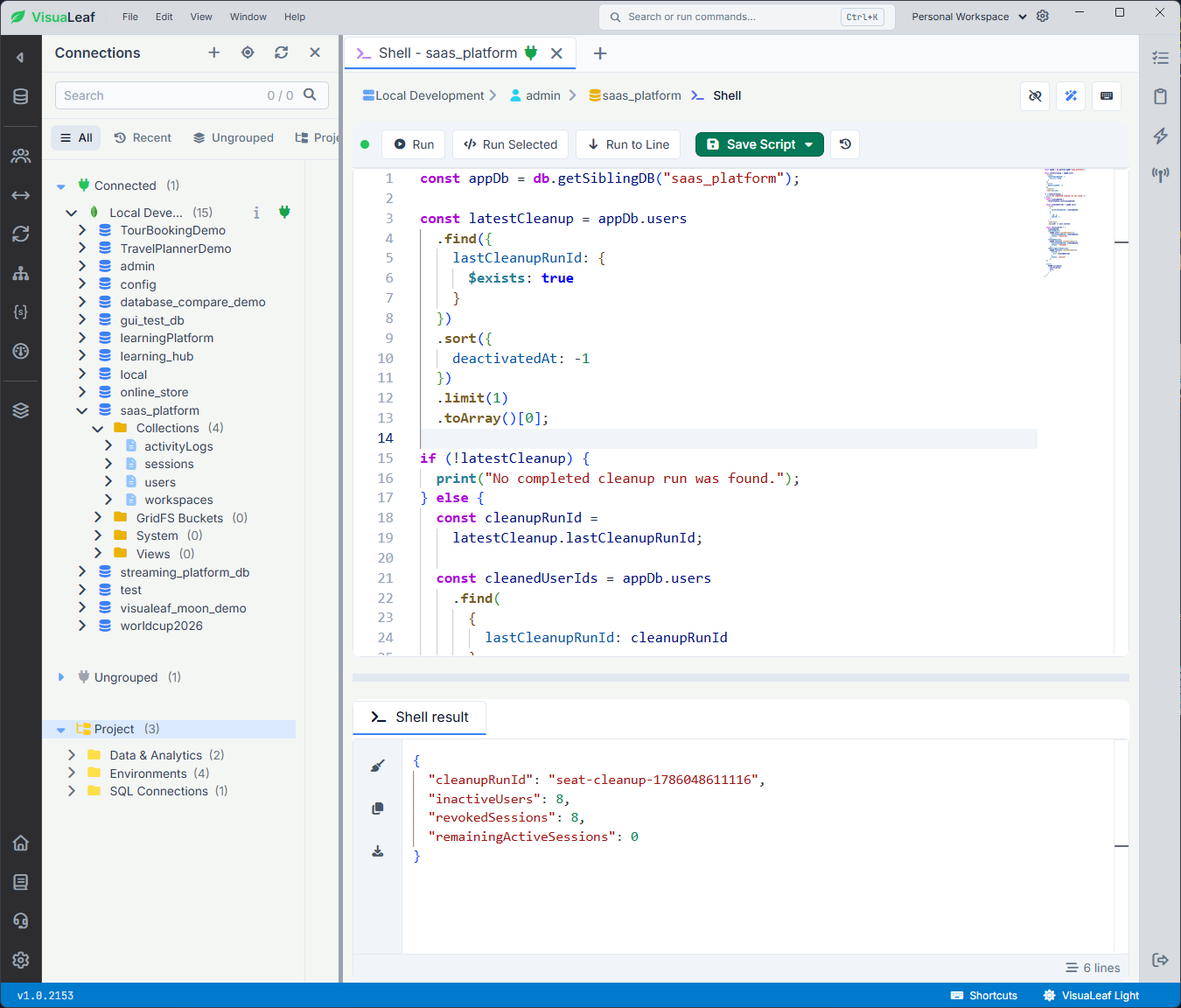Click the locate target icon in Connections
Viewport: 1181px width, 1008px height.
tap(248, 52)
